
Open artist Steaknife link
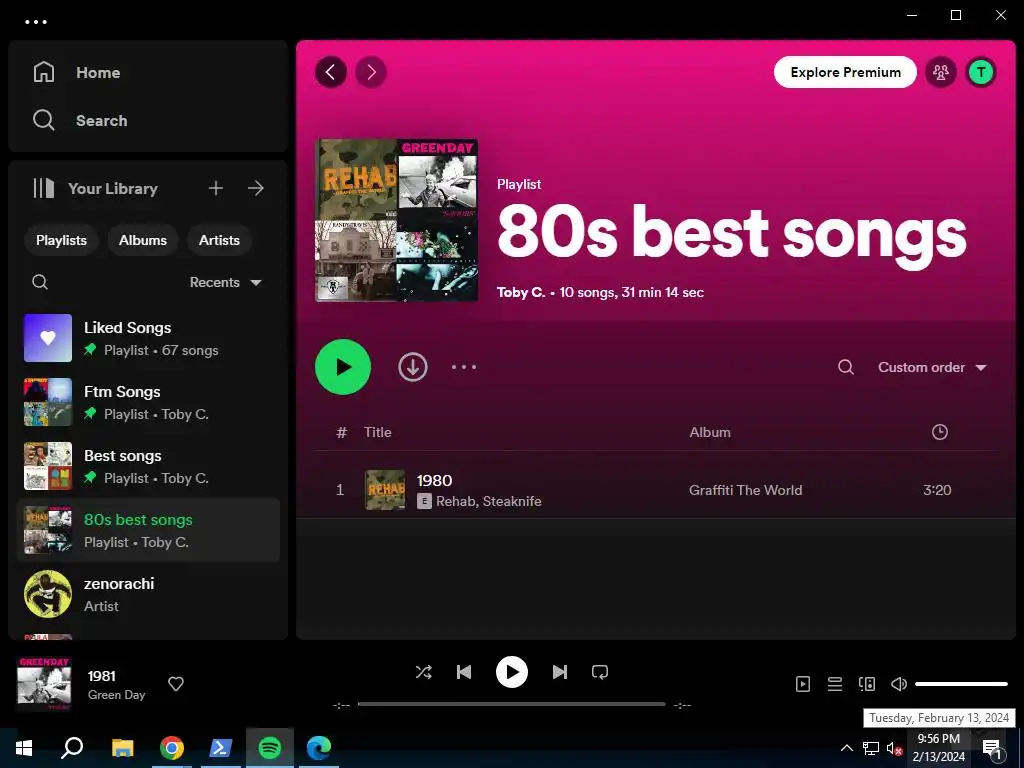coord(512,502)
